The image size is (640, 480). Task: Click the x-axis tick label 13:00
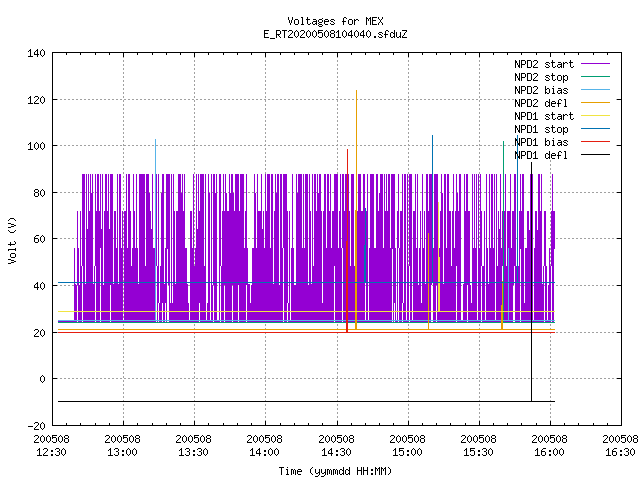point(122,452)
